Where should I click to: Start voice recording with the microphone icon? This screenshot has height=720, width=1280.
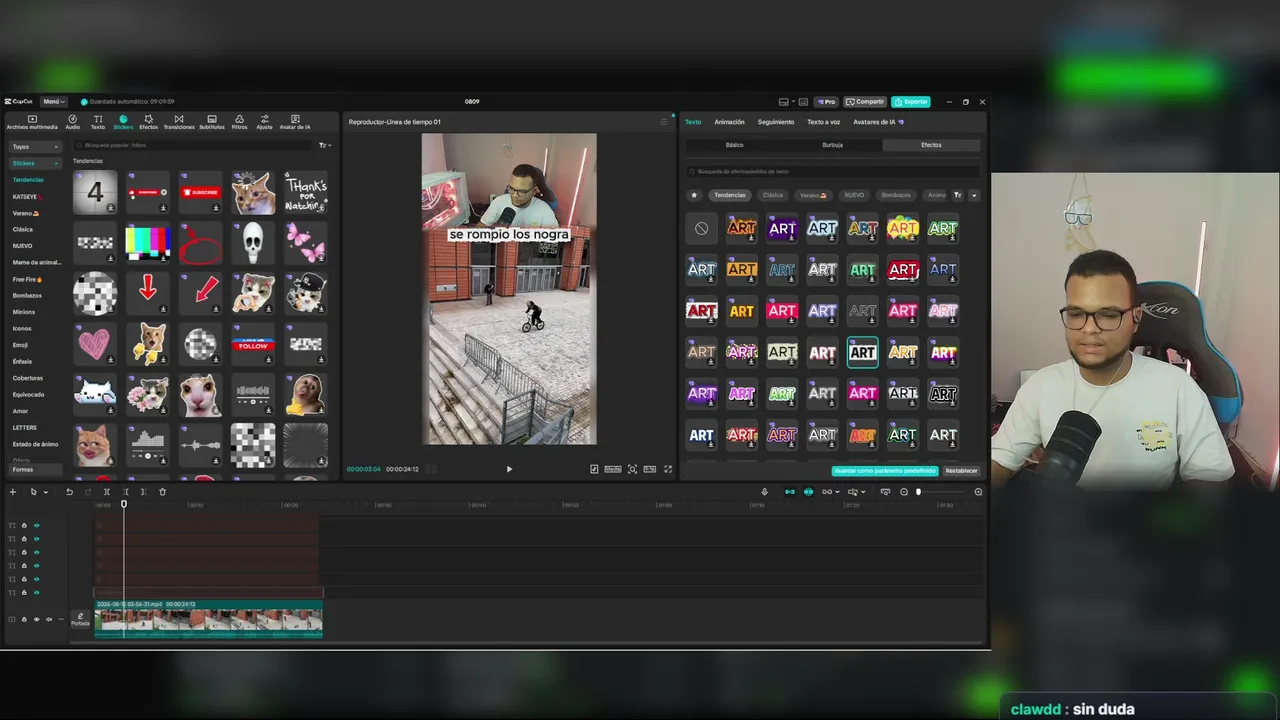pyautogui.click(x=765, y=492)
